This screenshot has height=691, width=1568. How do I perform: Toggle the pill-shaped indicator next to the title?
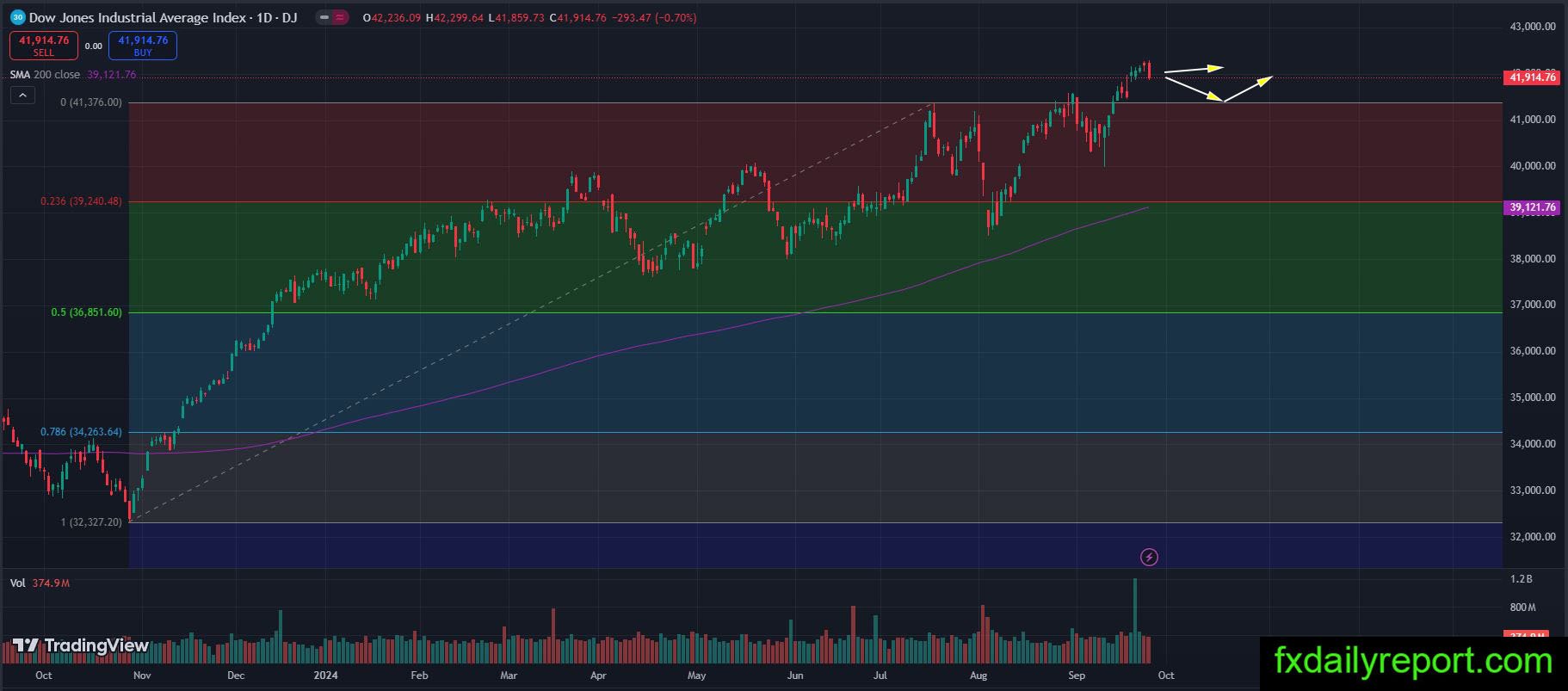(332, 17)
